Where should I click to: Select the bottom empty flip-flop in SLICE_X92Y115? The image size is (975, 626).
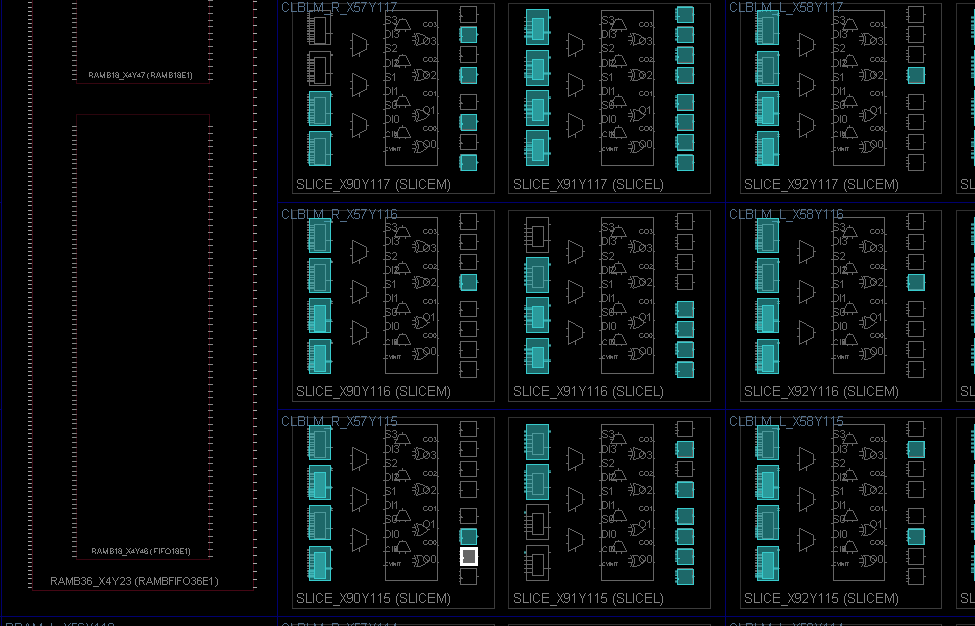[x=916, y=576]
